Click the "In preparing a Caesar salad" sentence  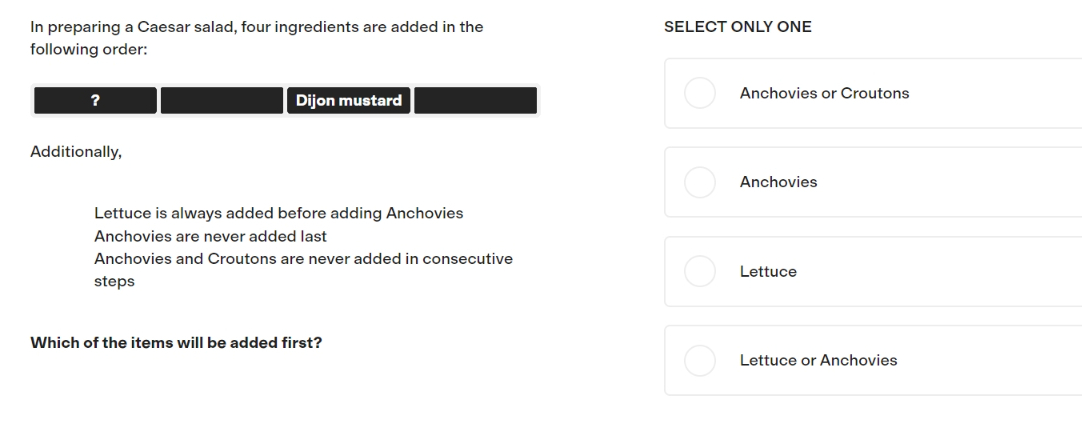click(257, 27)
